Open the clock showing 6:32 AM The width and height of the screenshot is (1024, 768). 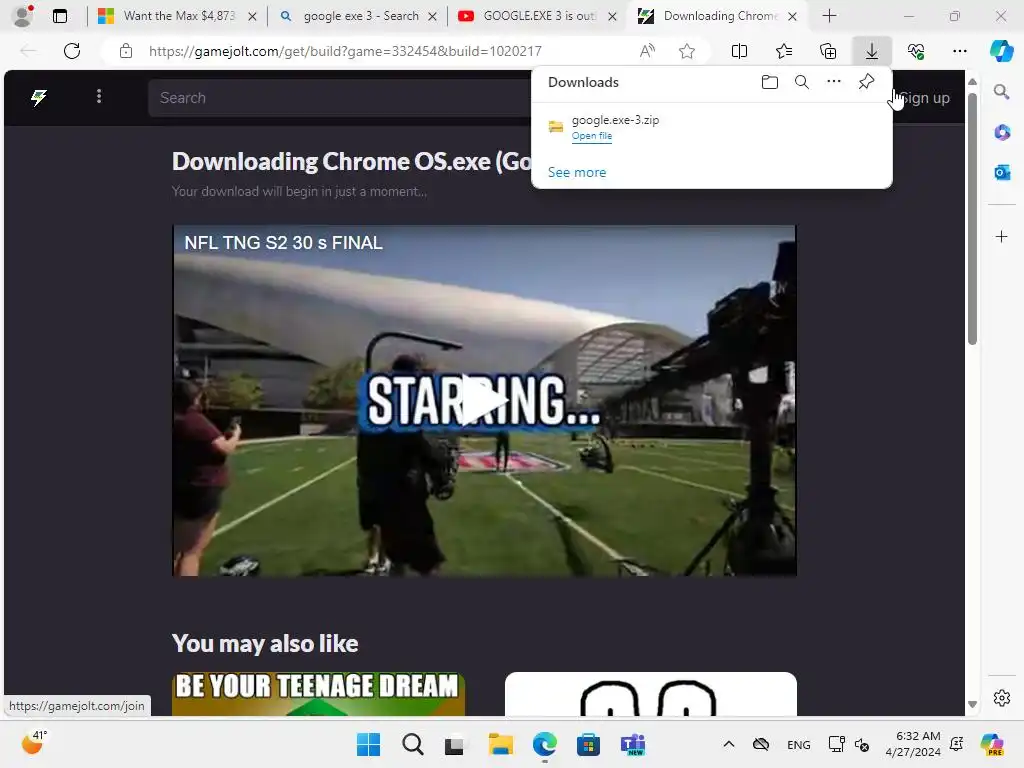(913, 744)
